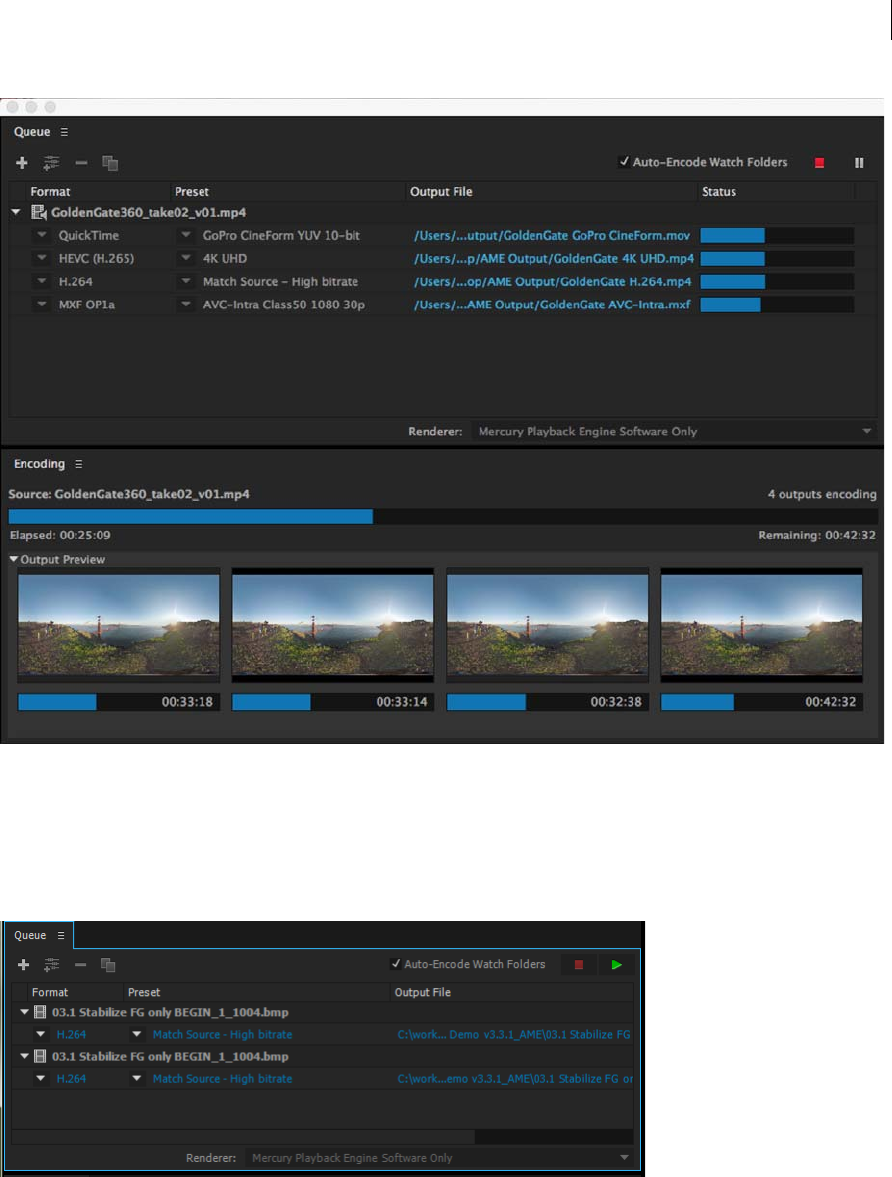
Task: Open the GoldenGate 4K UHD.mp4 output path
Action: [554, 258]
